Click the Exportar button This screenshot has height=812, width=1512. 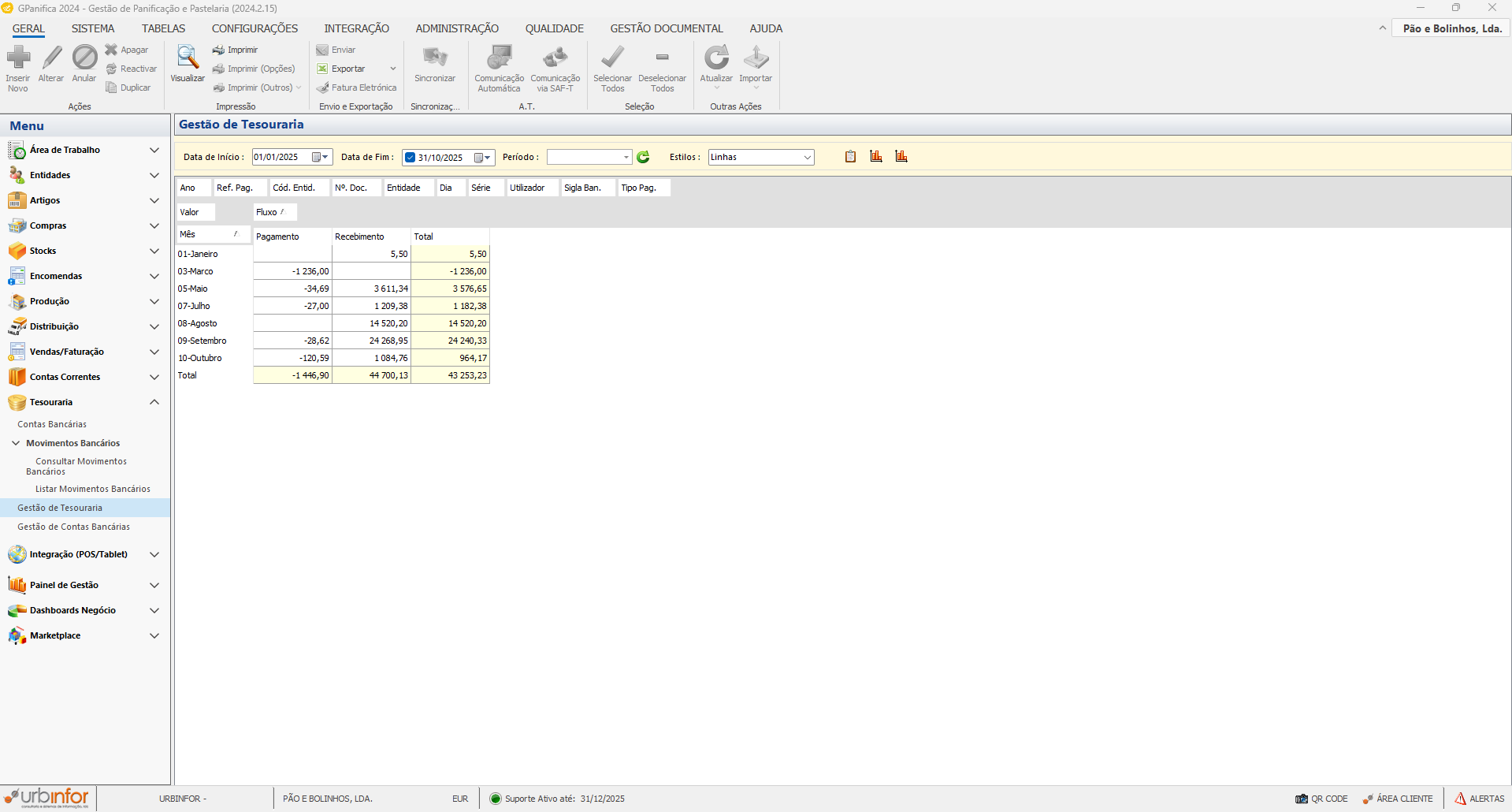coord(347,69)
